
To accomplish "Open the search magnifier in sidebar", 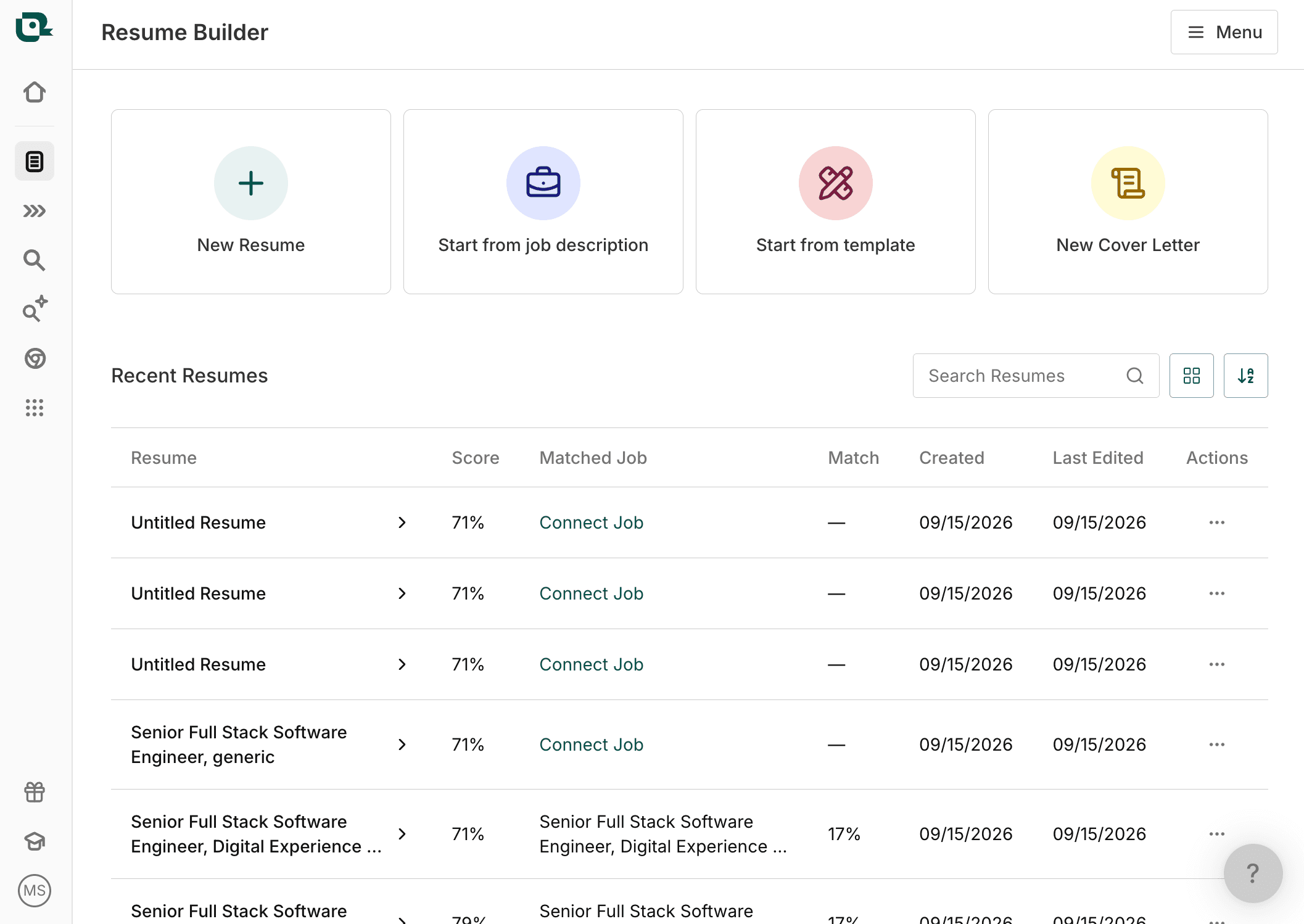I will (x=35, y=260).
